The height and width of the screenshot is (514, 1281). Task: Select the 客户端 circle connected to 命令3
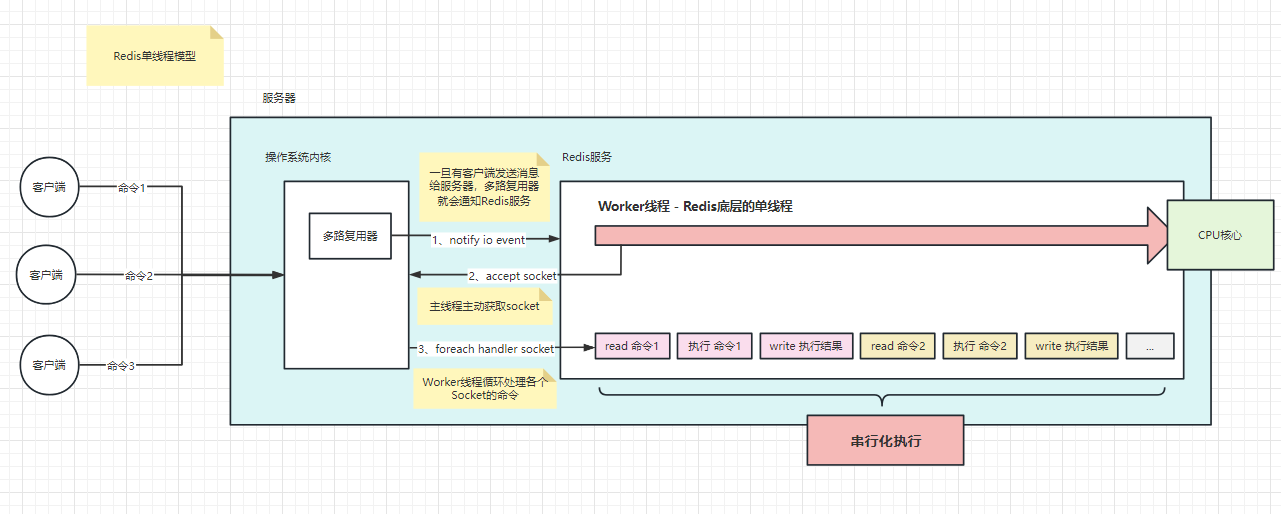coord(49,366)
